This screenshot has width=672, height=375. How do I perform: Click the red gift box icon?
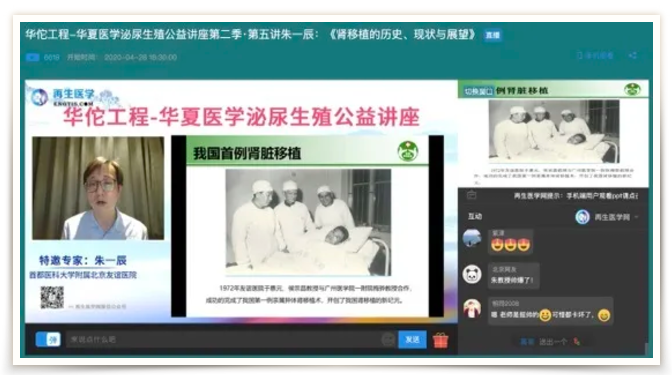pos(440,340)
